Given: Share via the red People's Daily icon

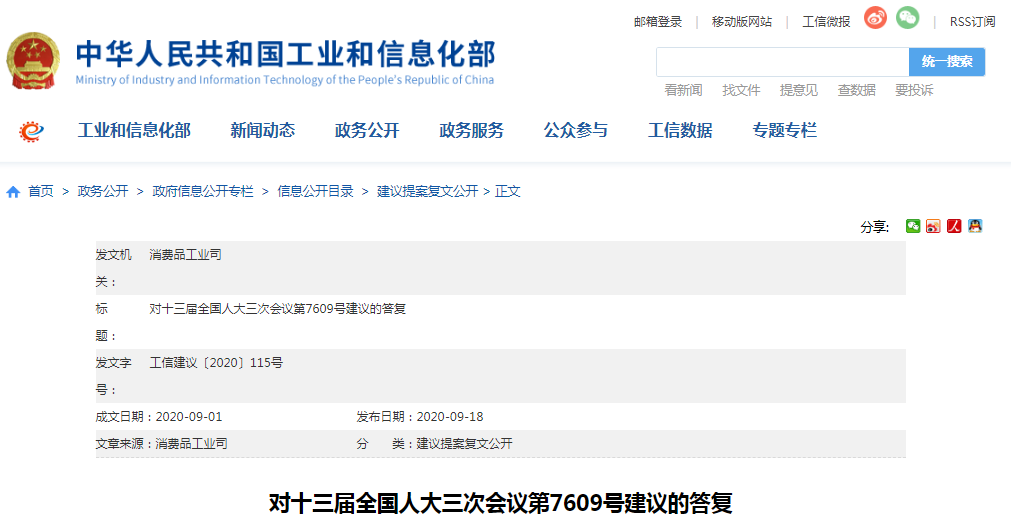Looking at the screenshot, I should click(x=954, y=226).
